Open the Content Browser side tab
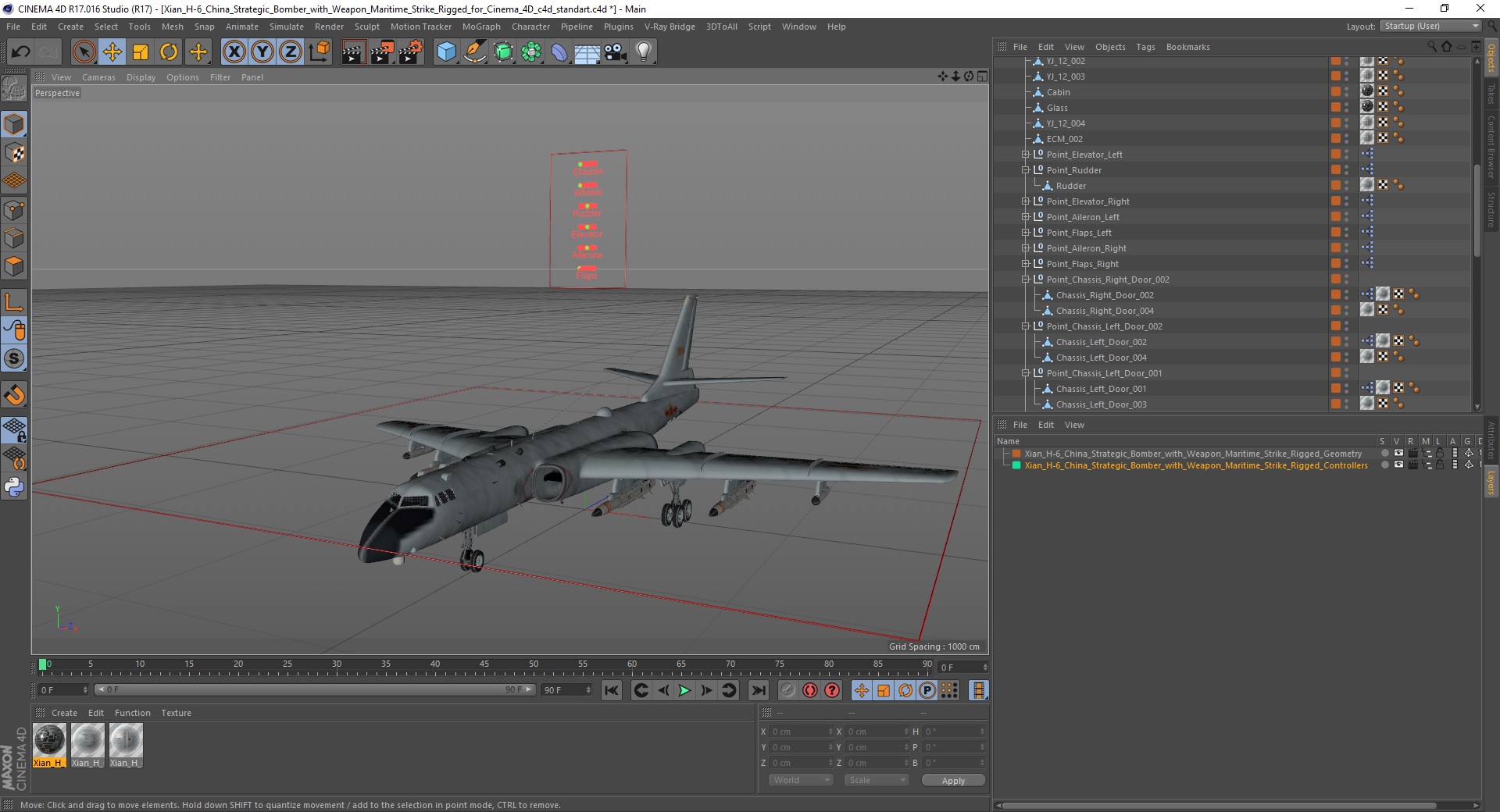This screenshot has width=1500, height=812. click(x=1491, y=147)
